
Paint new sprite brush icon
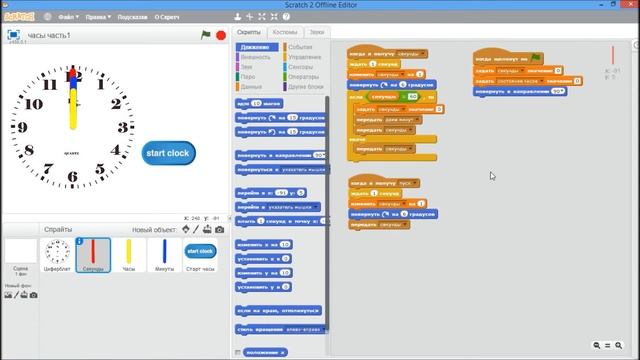(196, 229)
